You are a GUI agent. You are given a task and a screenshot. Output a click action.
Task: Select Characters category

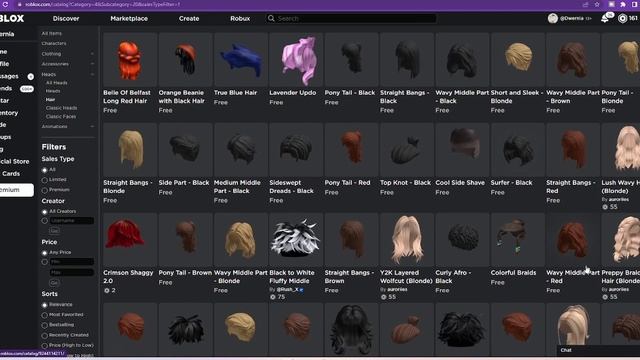[53, 43]
